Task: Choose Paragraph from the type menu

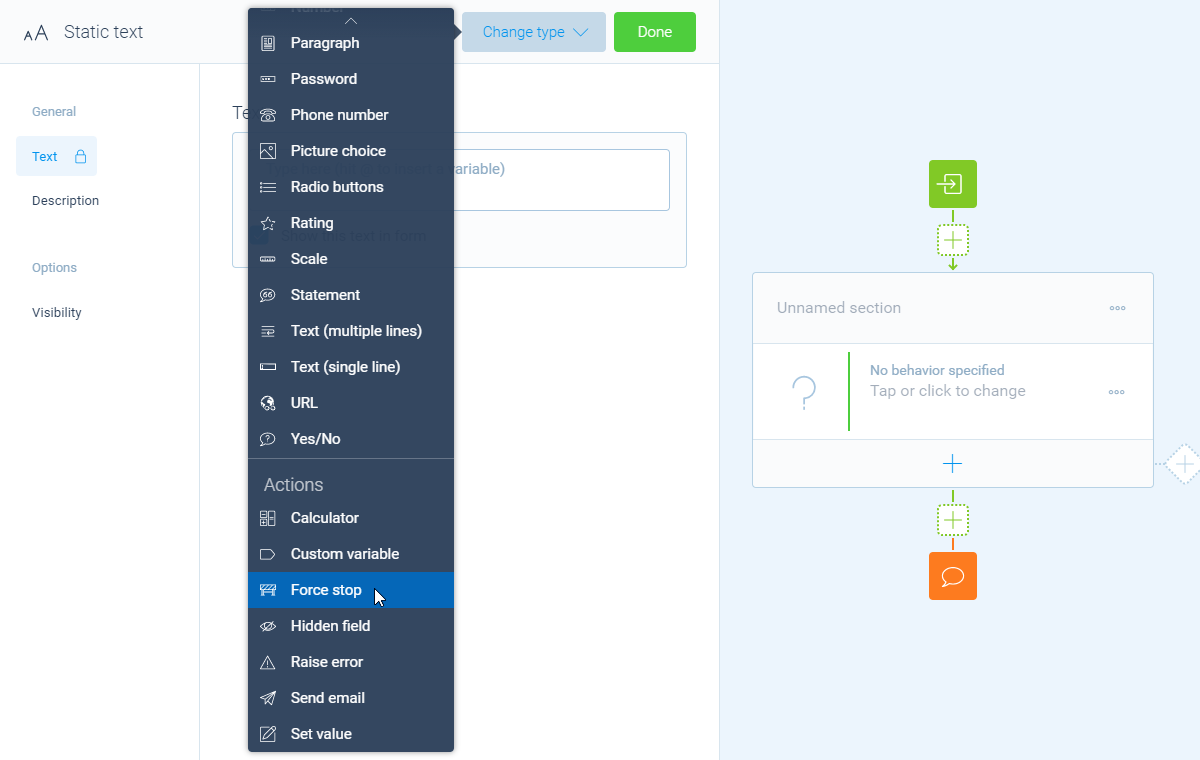Action: [351, 43]
